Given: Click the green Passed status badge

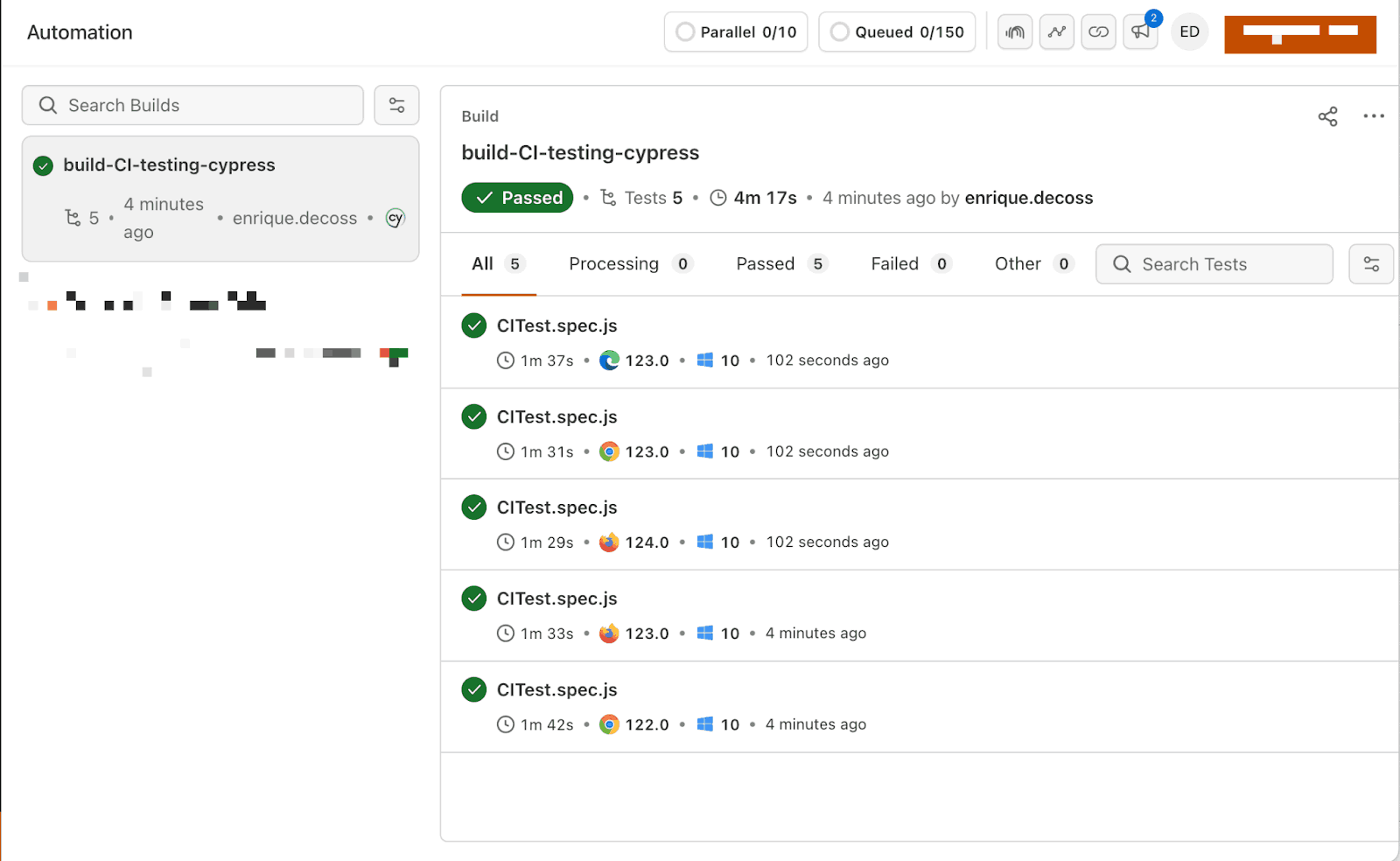Looking at the screenshot, I should coord(516,198).
